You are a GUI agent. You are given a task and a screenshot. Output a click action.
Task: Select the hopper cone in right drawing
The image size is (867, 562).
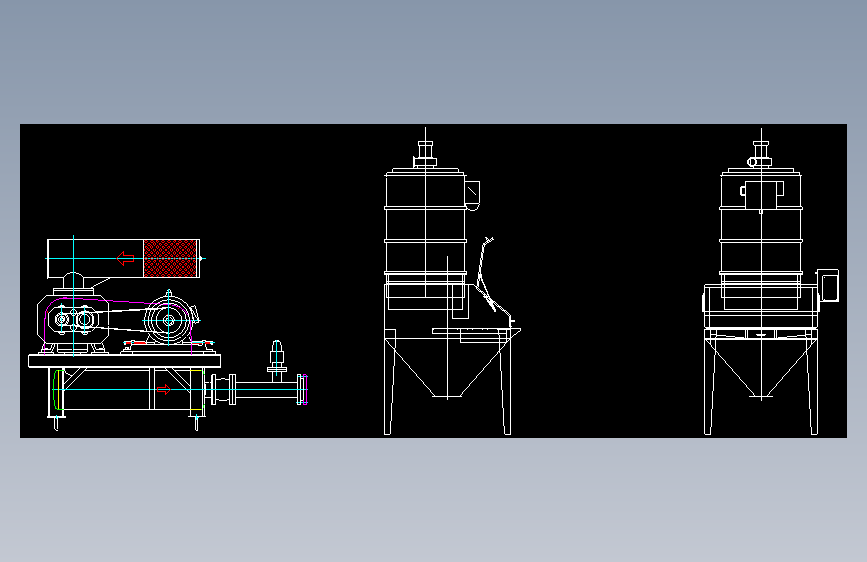(x=761, y=368)
